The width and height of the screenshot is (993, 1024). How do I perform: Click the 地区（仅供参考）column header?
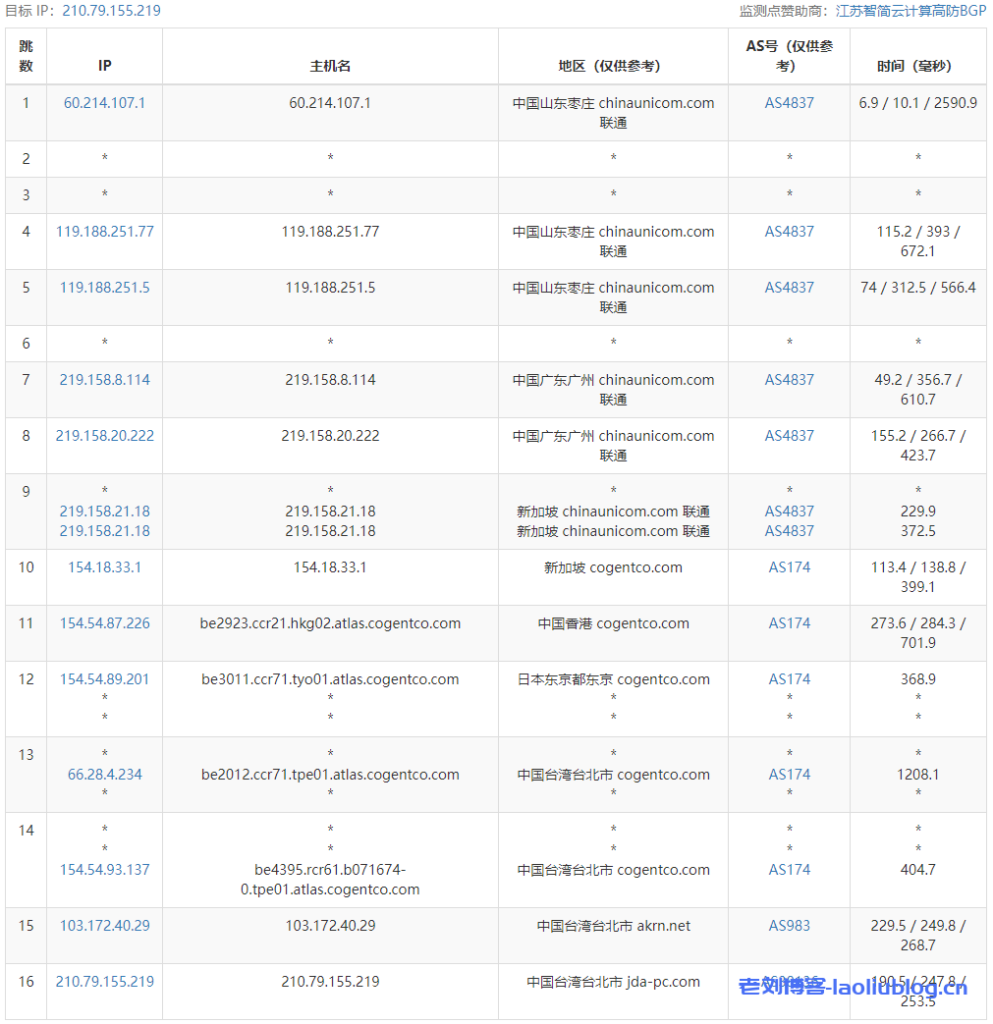tap(613, 66)
